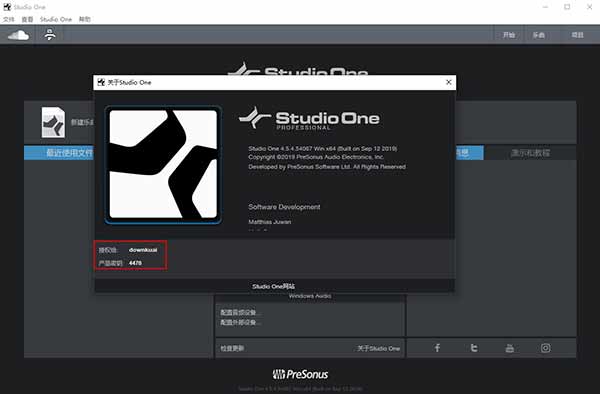Image resolution: width=600 pixels, height=394 pixels.
Task: Switch to the 开始 page tab
Action: pyautogui.click(x=509, y=35)
